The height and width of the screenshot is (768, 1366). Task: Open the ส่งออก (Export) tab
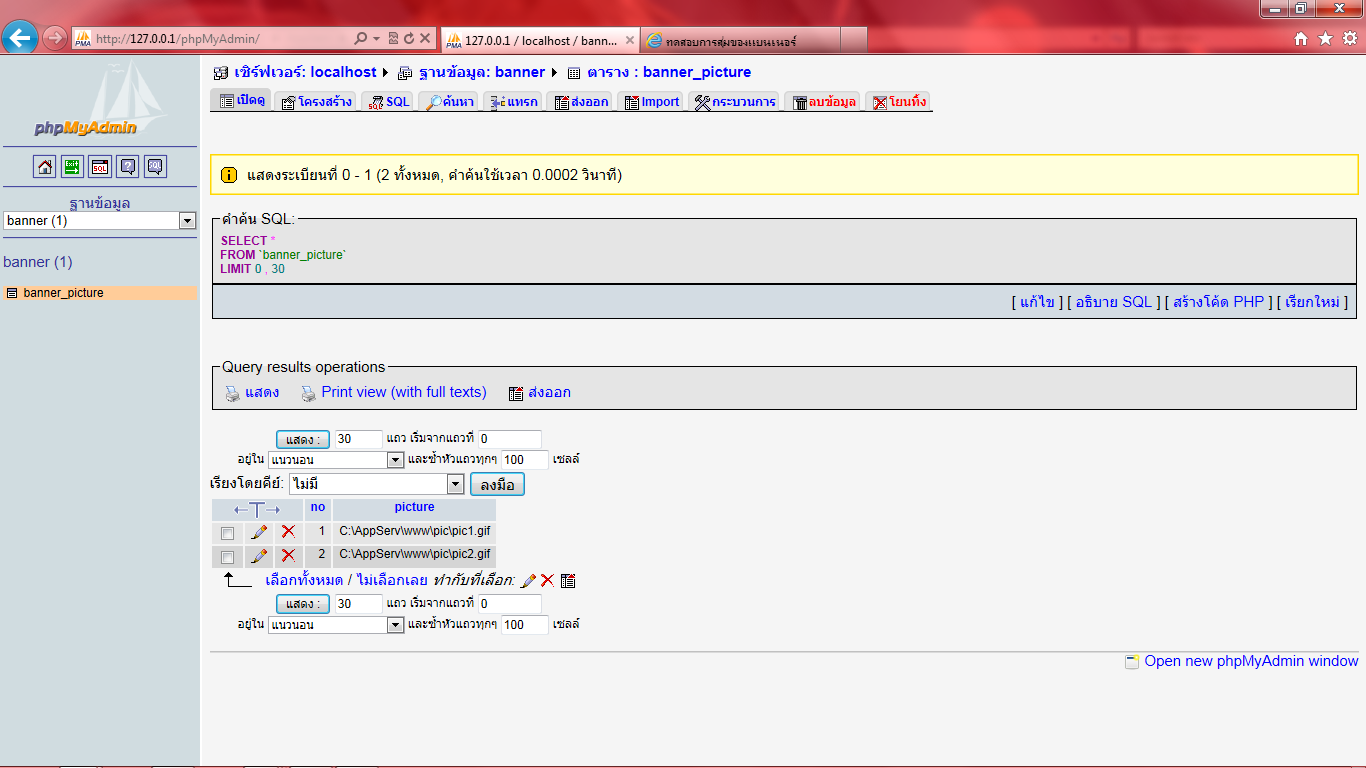pos(580,101)
